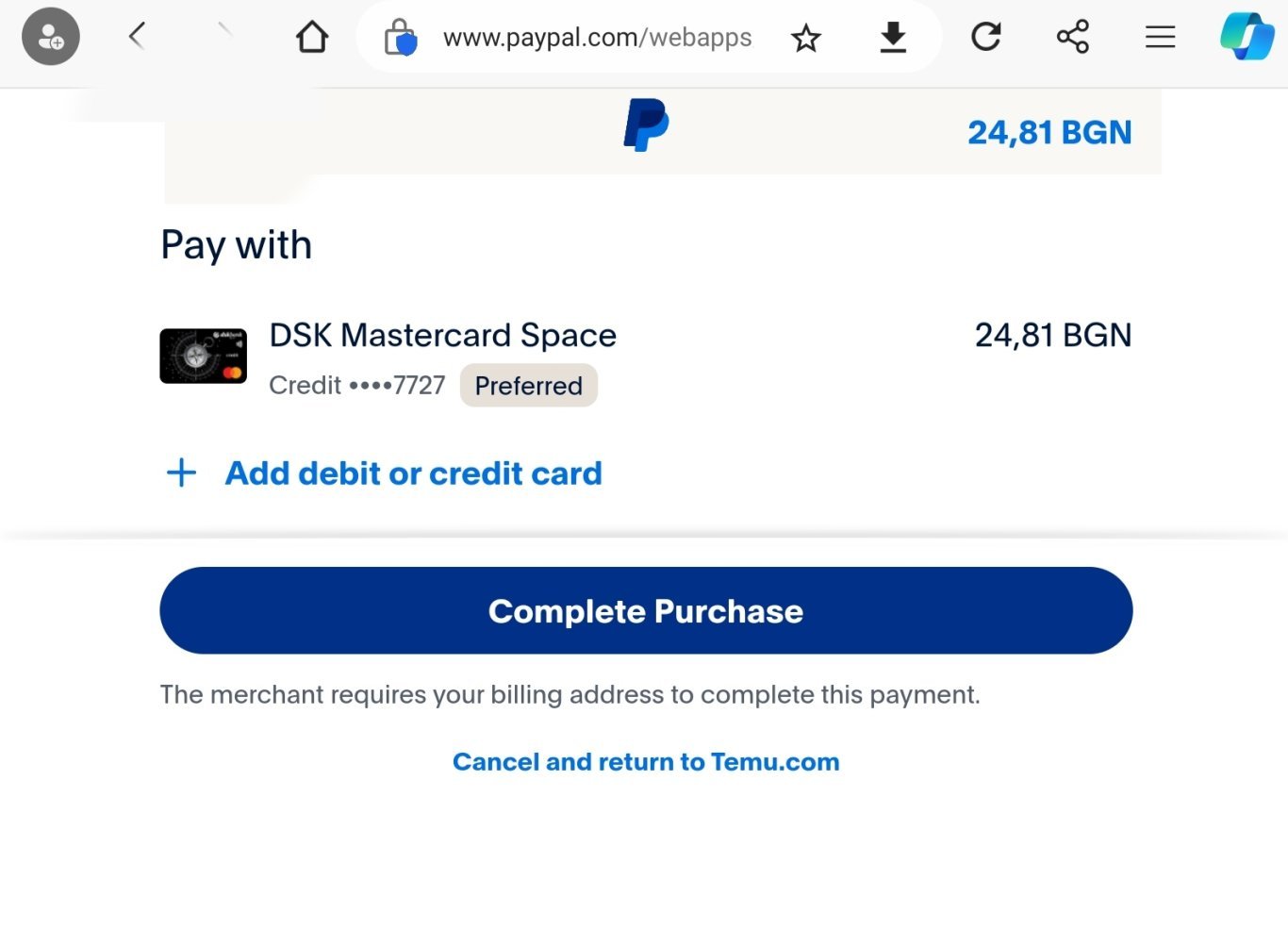Image resolution: width=1288 pixels, height=930 pixels.
Task: Cancel and return to Temu.com
Action: 646,762
